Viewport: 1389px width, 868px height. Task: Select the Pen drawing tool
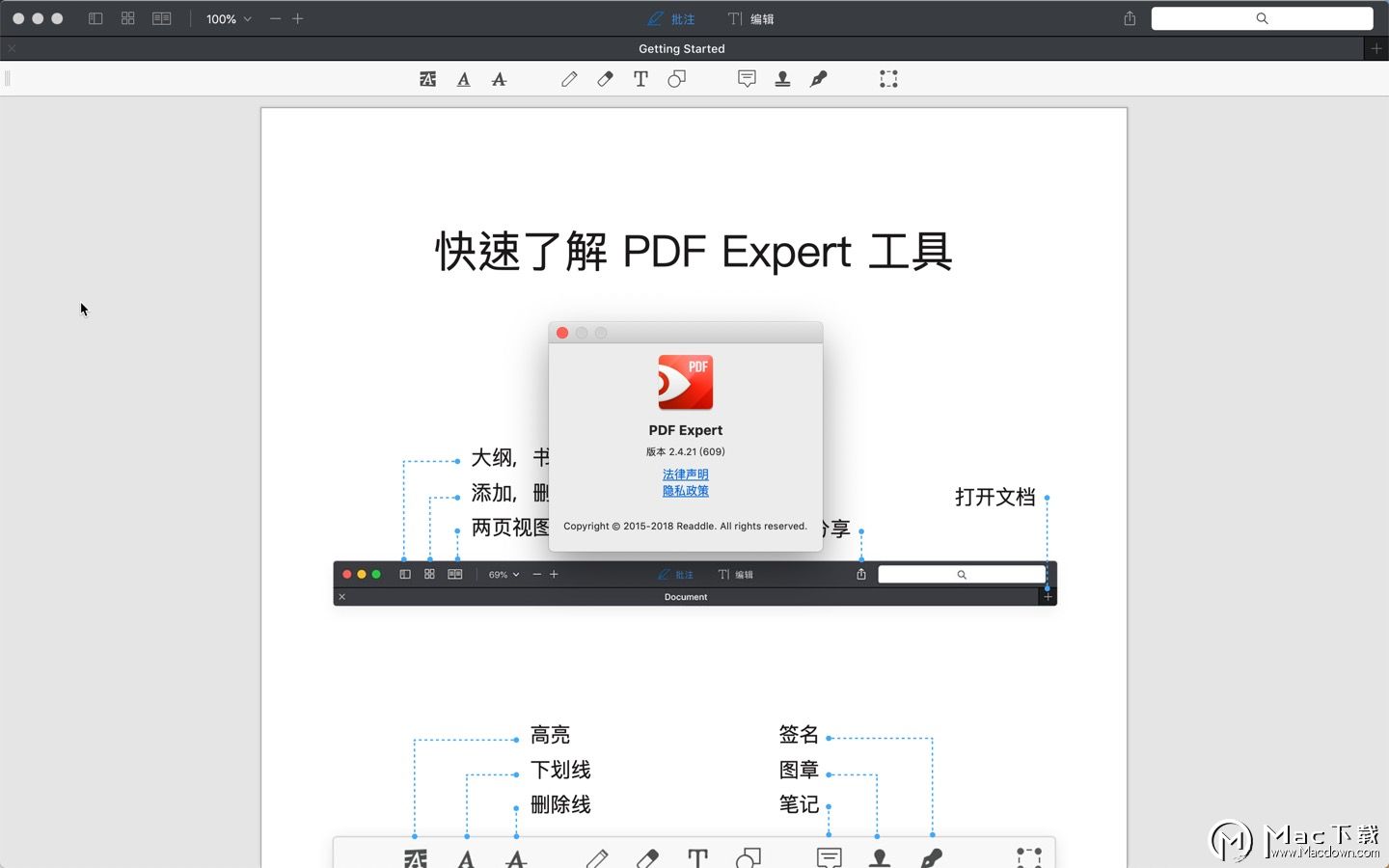569,79
